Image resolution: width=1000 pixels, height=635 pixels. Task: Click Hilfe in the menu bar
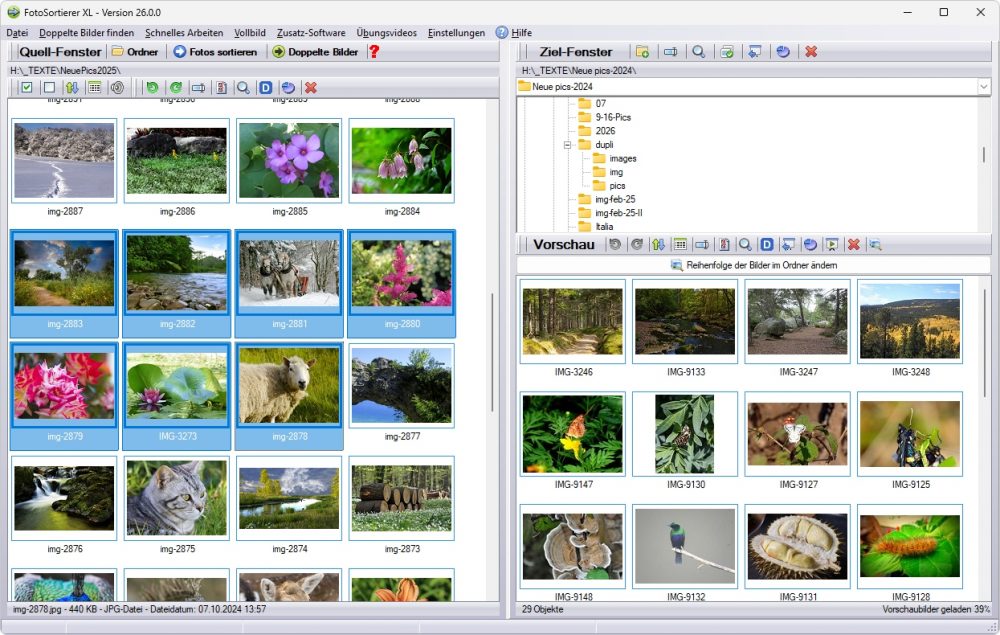(x=521, y=33)
